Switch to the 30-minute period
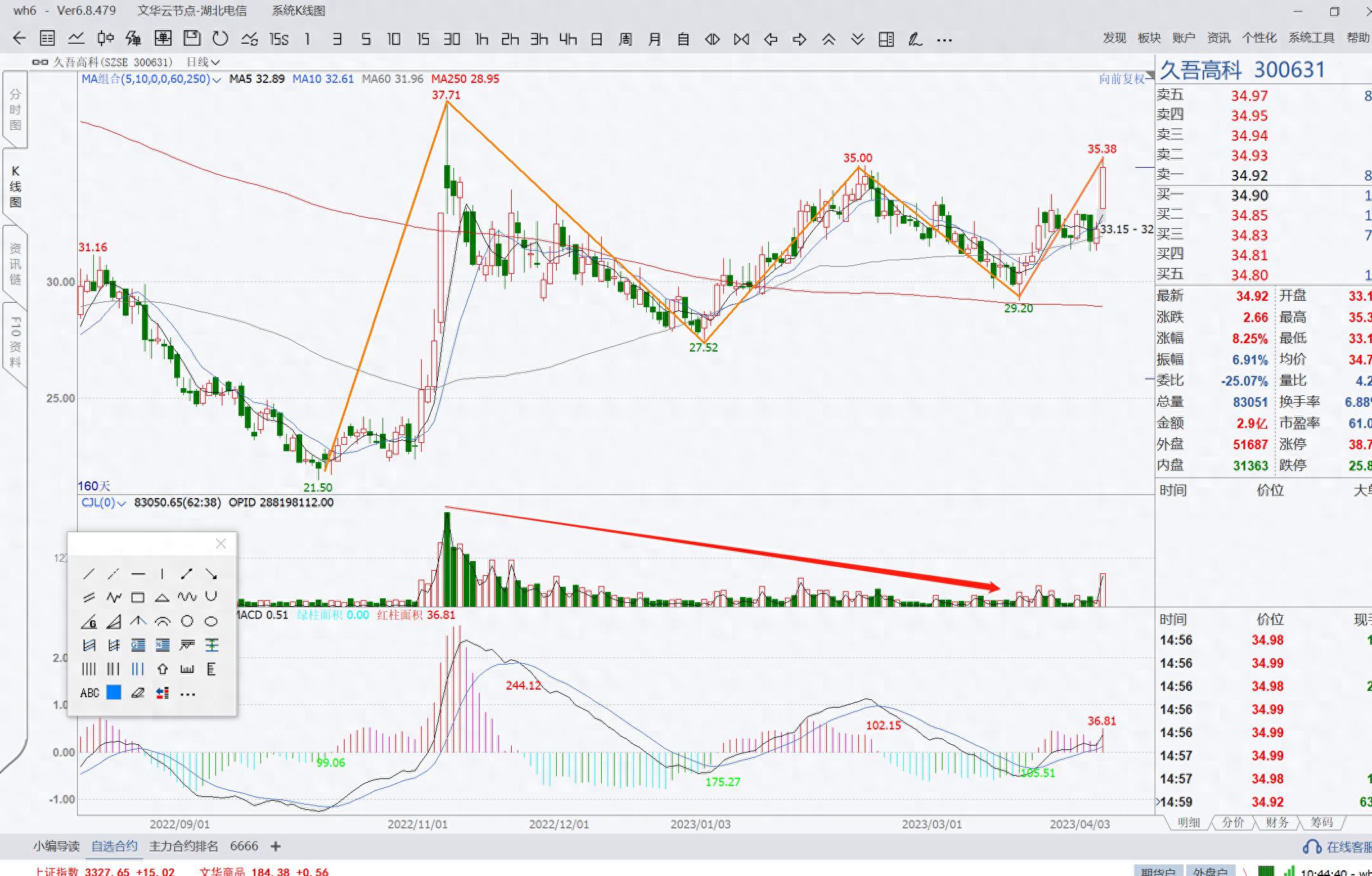Viewport: 1372px width, 876px height. point(452,39)
